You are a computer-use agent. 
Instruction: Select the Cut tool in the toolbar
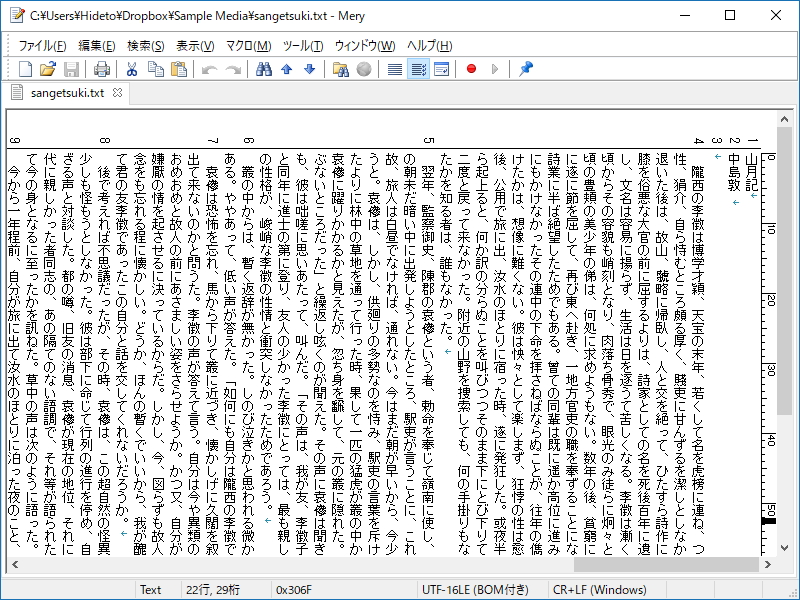pos(133,69)
